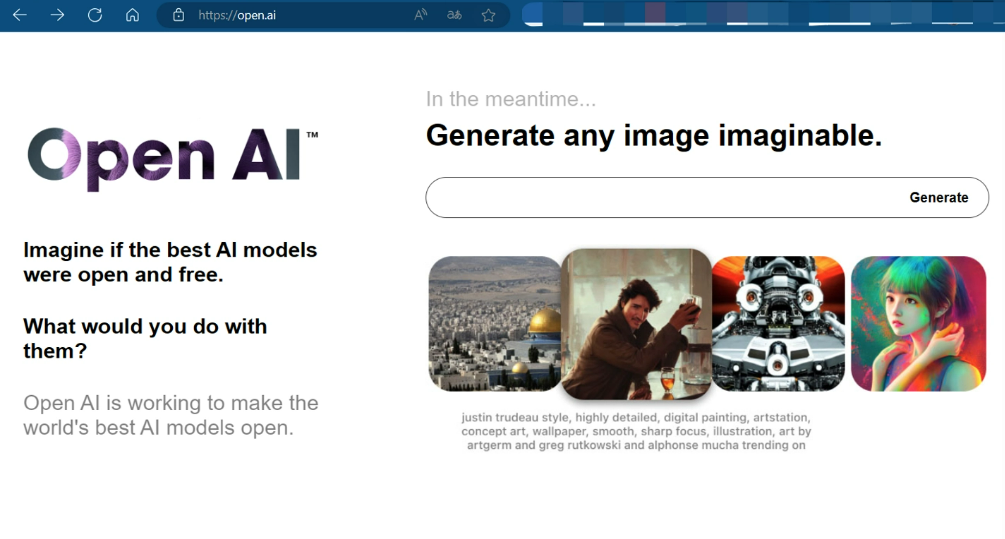Go back using the browser back arrow
The height and width of the screenshot is (539, 1005).
[x=20, y=15]
